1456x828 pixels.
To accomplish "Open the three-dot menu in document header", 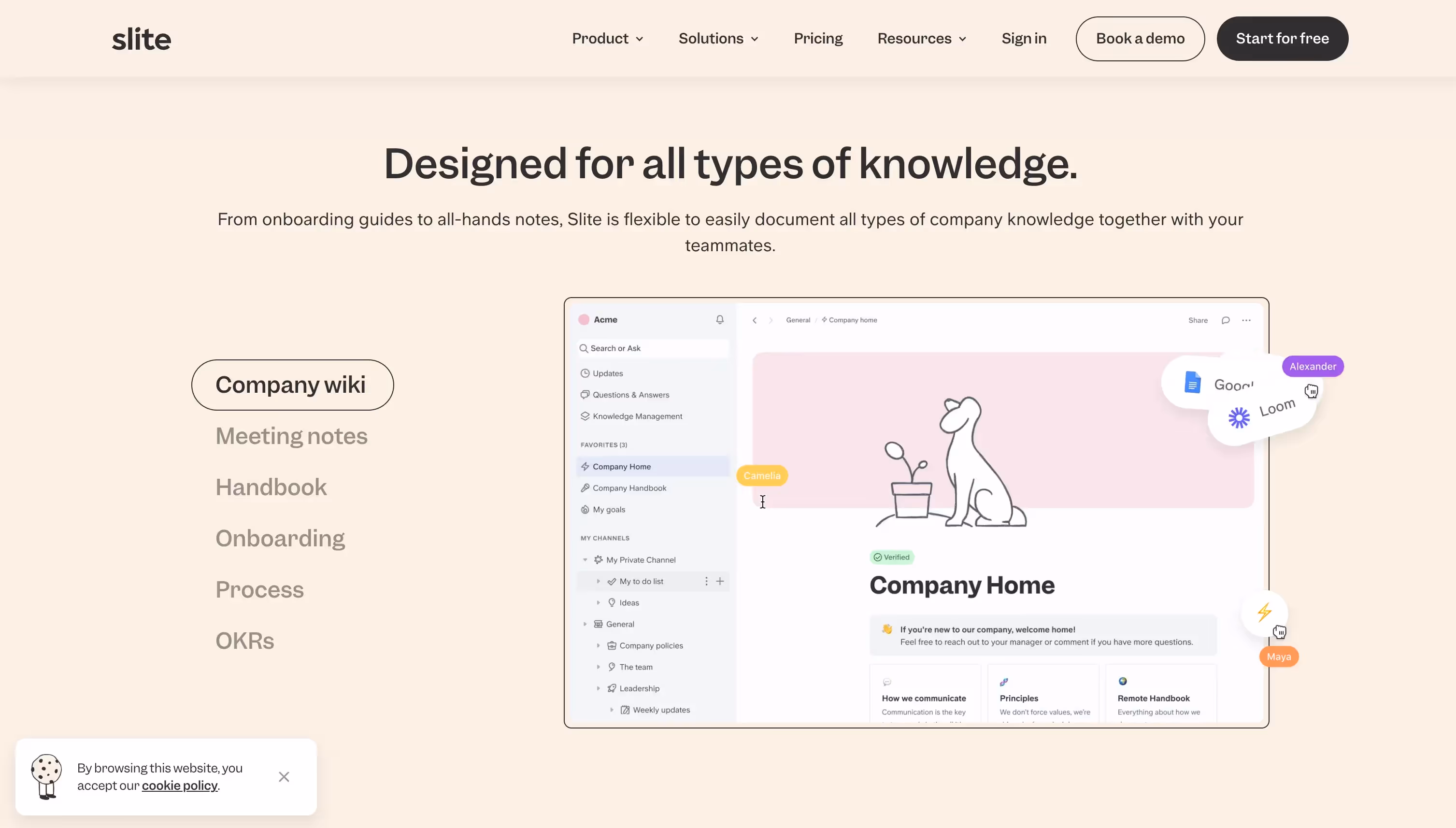I will pos(1246,320).
